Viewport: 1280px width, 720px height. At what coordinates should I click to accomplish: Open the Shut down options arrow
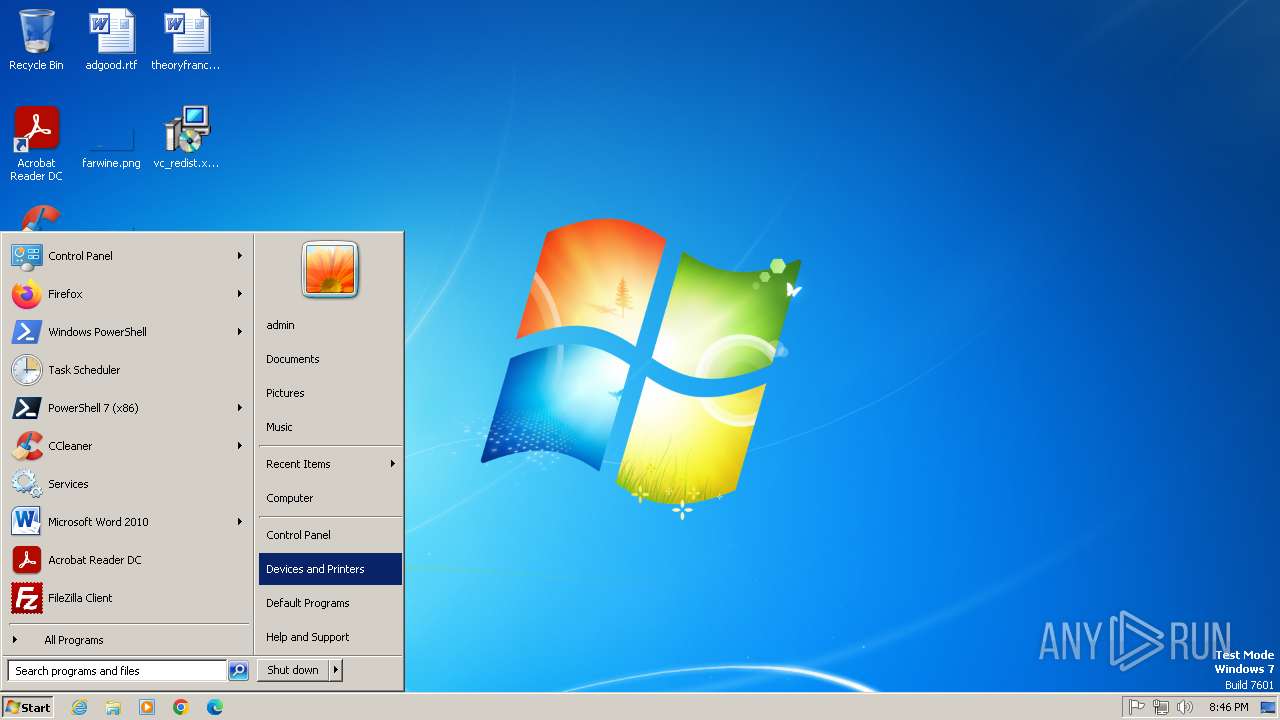point(336,670)
